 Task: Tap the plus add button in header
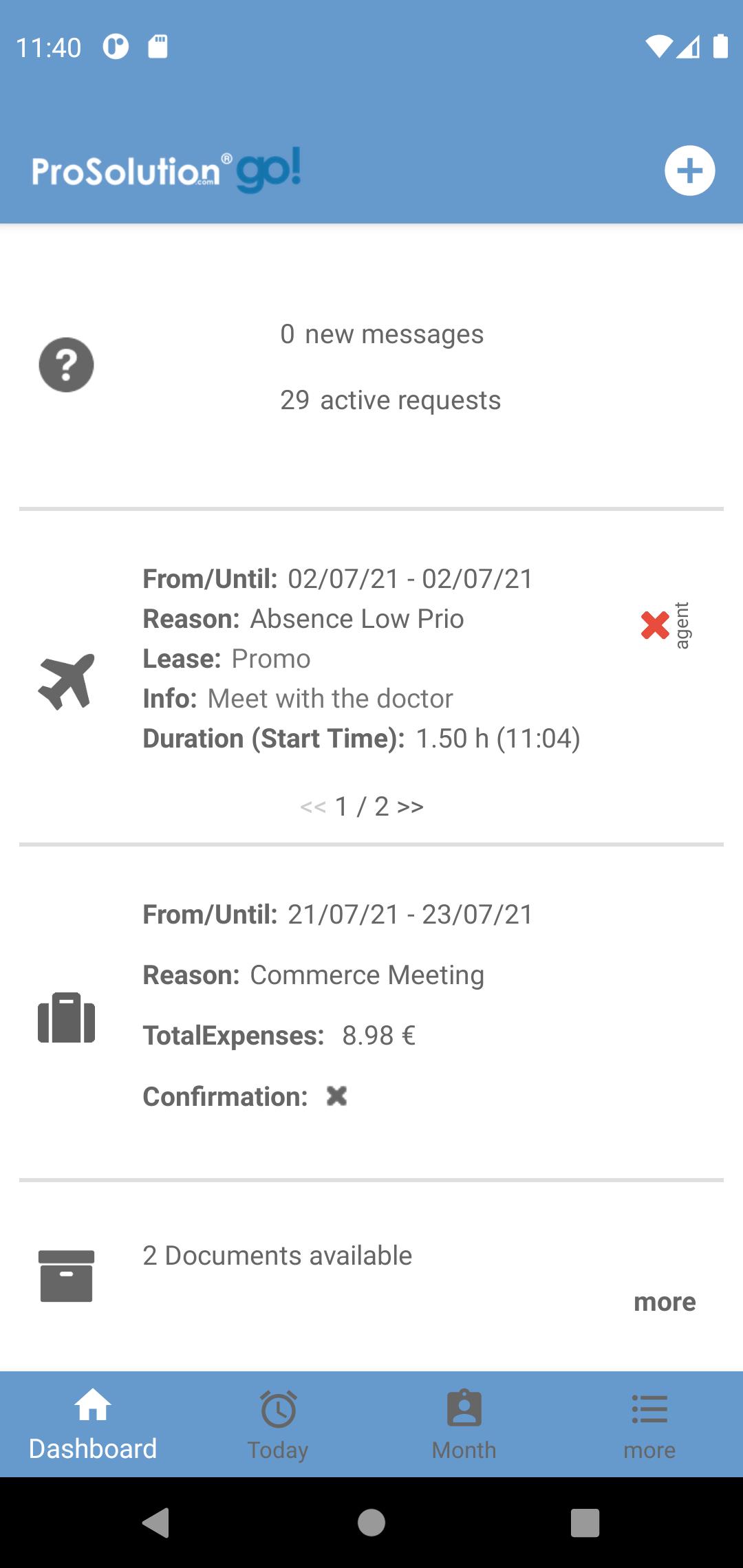point(689,171)
